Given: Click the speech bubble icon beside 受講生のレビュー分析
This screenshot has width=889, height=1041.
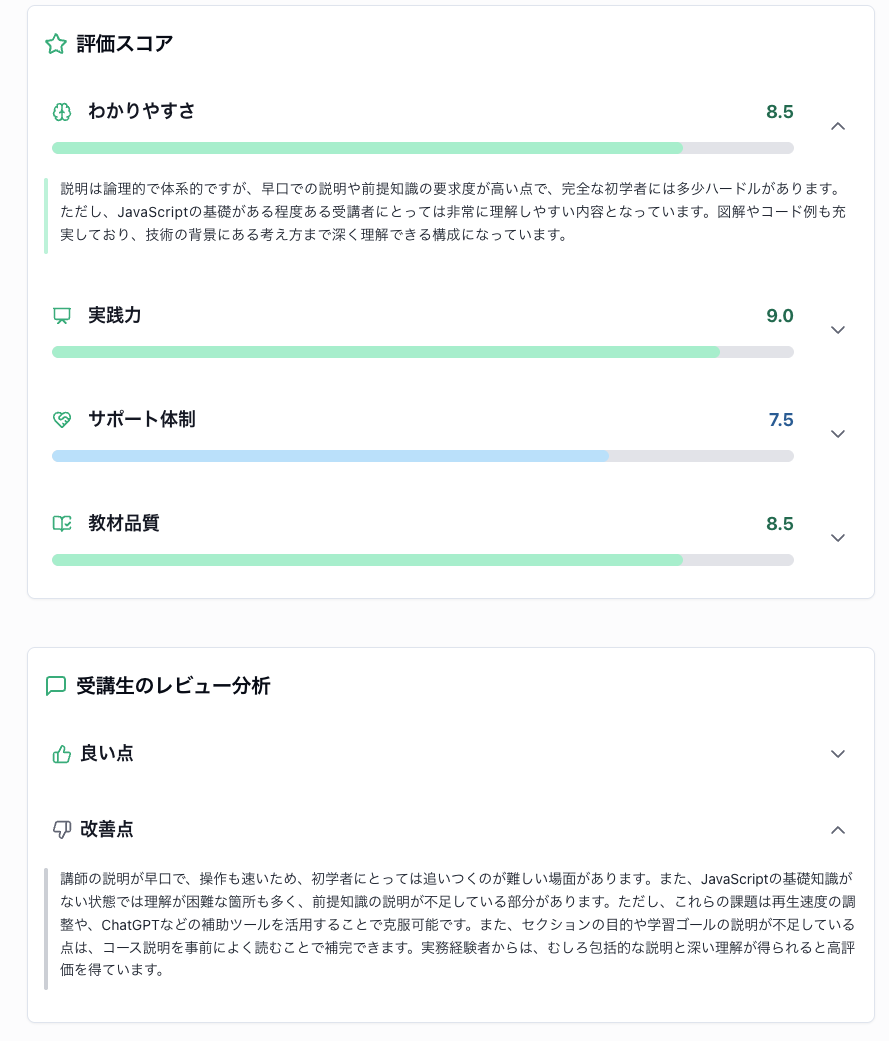Looking at the screenshot, I should [x=56, y=686].
